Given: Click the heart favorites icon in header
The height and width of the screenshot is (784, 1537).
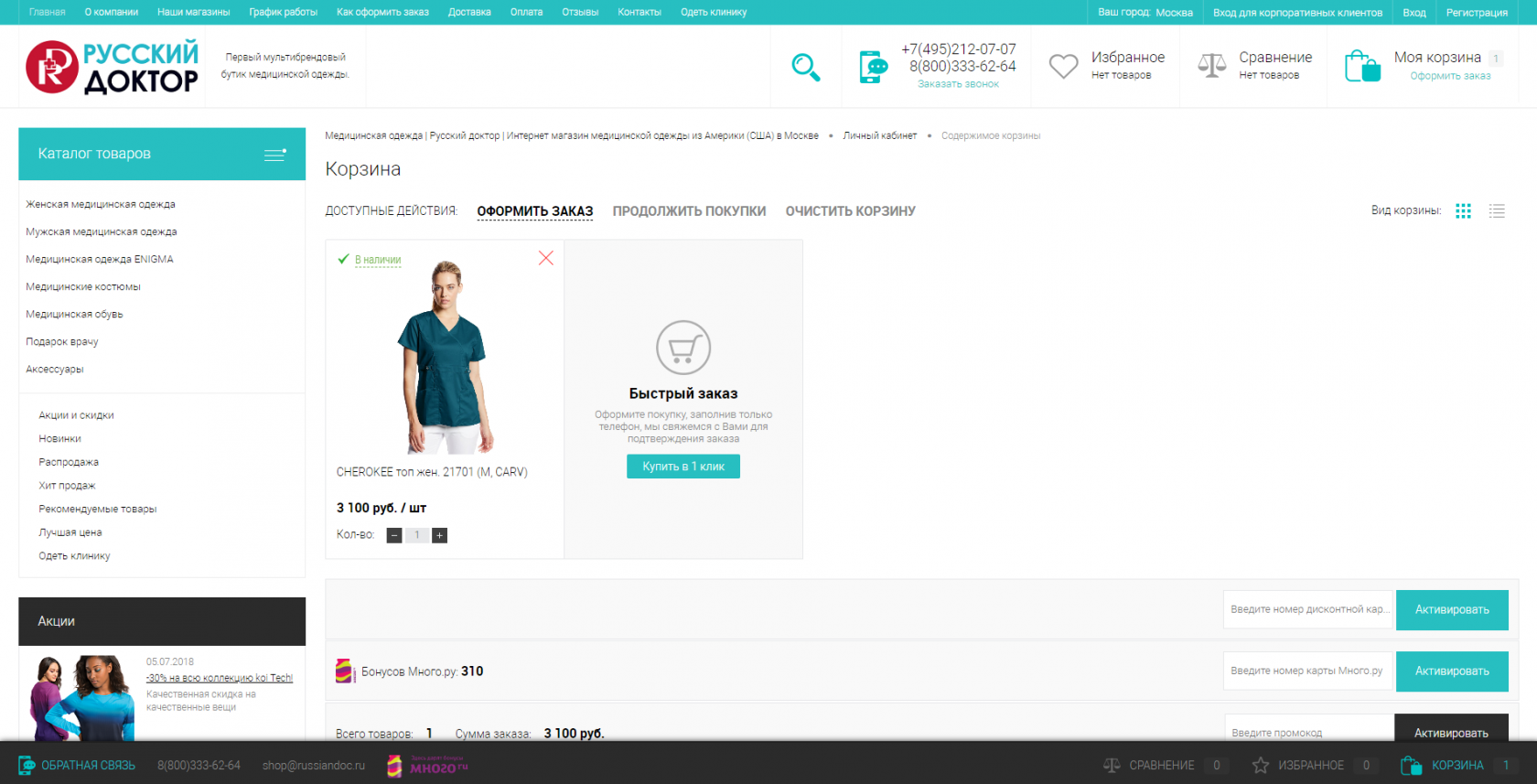Looking at the screenshot, I should click(1063, 66).
